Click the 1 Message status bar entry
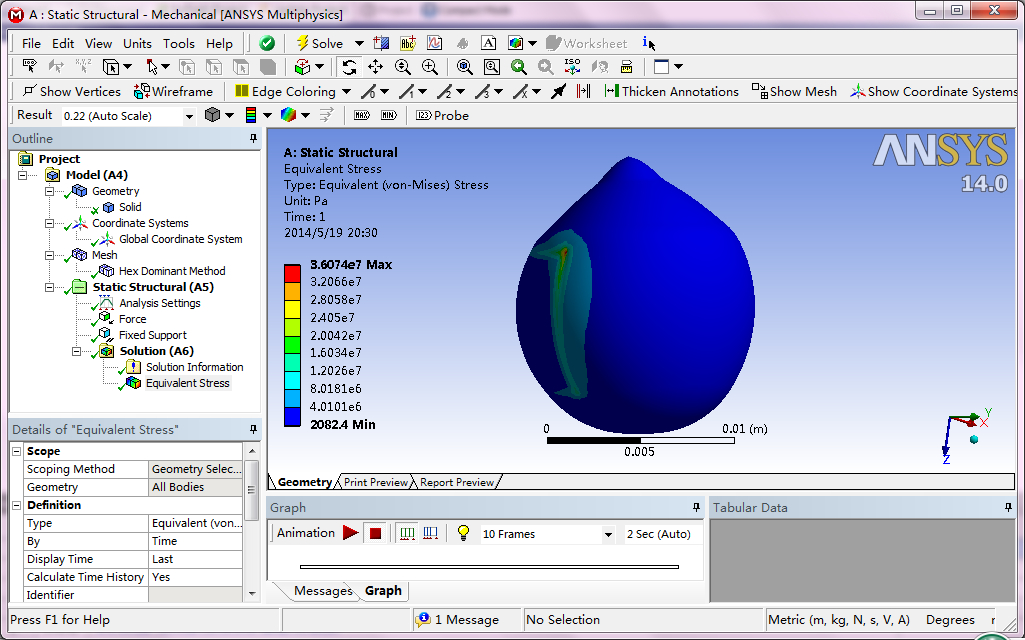1025x640 pixels. click(x=458, y=620)
